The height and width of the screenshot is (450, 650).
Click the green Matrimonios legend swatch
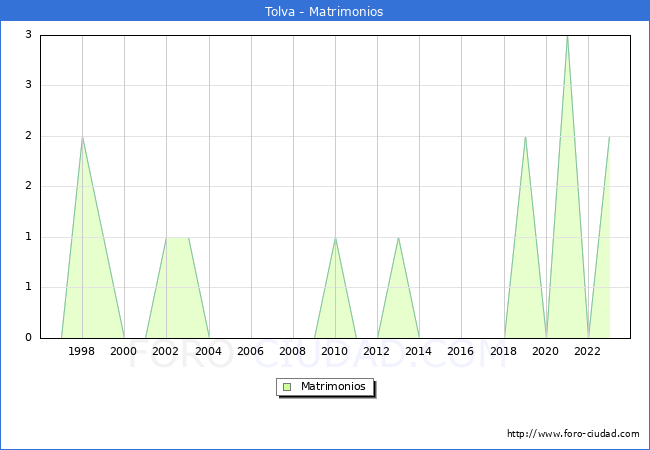pos(287,387)
